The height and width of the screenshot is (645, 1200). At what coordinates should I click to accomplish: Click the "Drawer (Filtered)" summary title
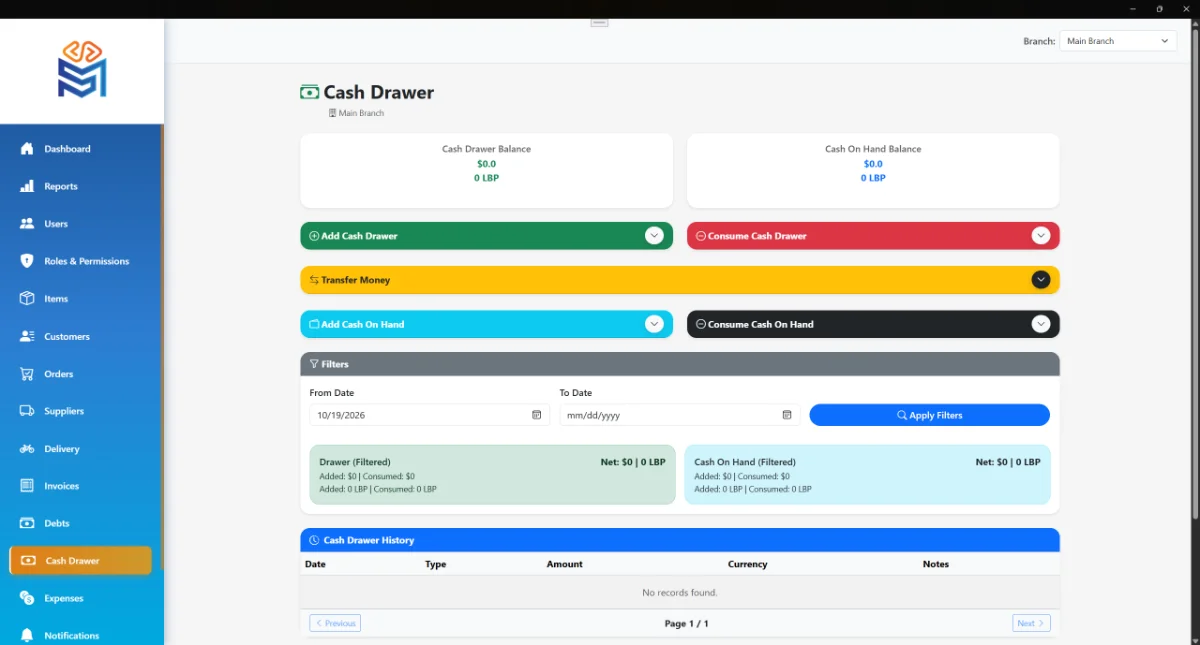(x=355, y=462)
